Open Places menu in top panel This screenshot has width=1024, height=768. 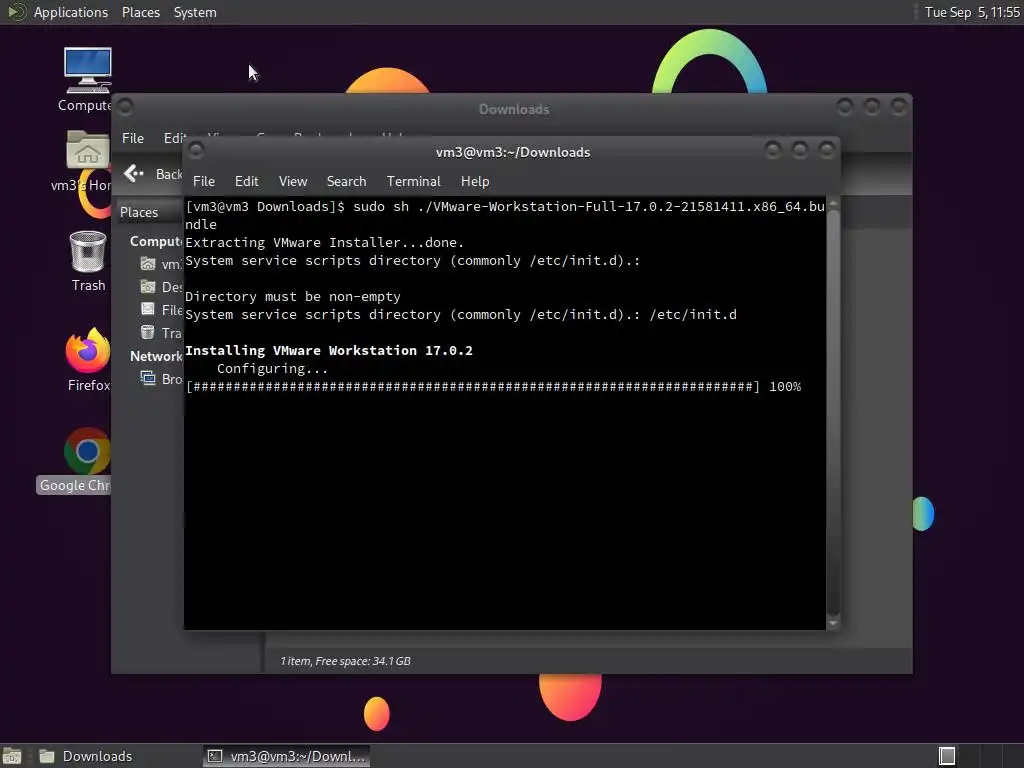(x=140, y=12)
